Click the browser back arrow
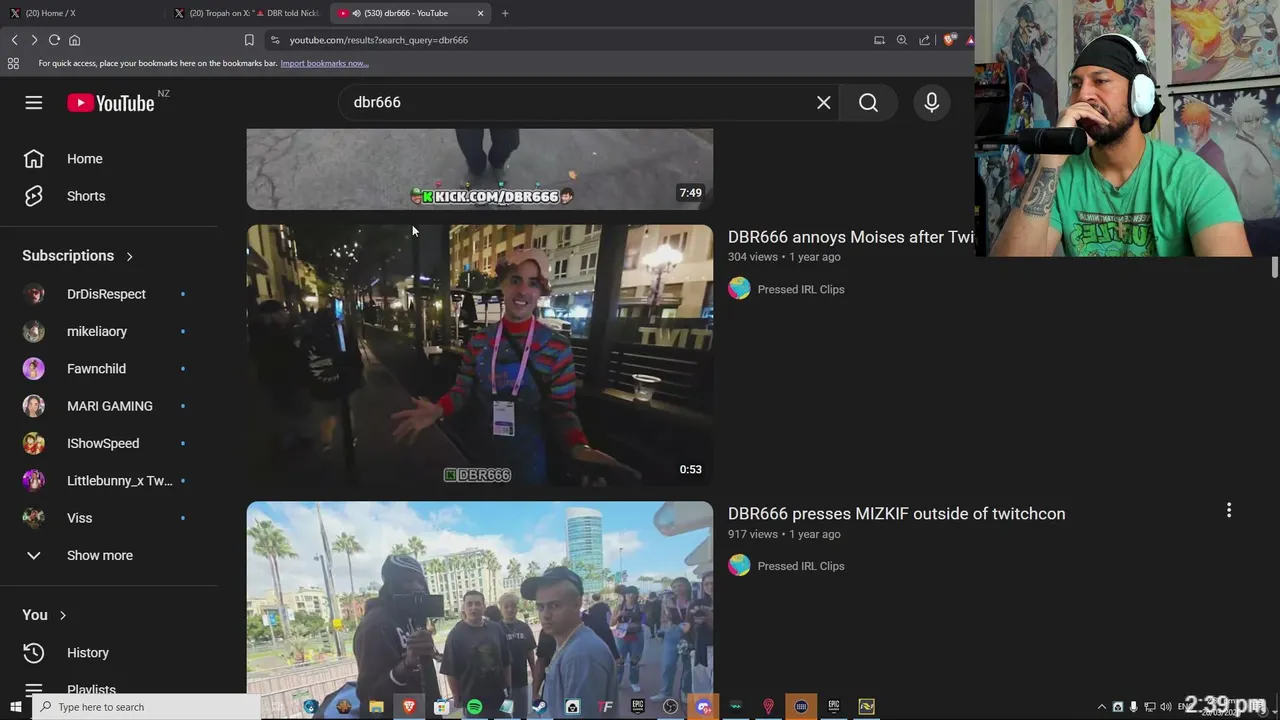Image resolution: width=1280 pixels, height=720 pixels. click(15, 40)
